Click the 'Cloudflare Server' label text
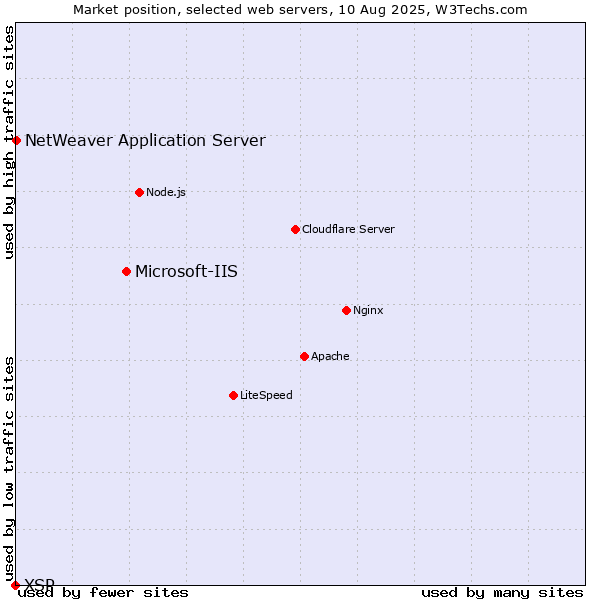 pyautogui.click(x=348, y=229)
